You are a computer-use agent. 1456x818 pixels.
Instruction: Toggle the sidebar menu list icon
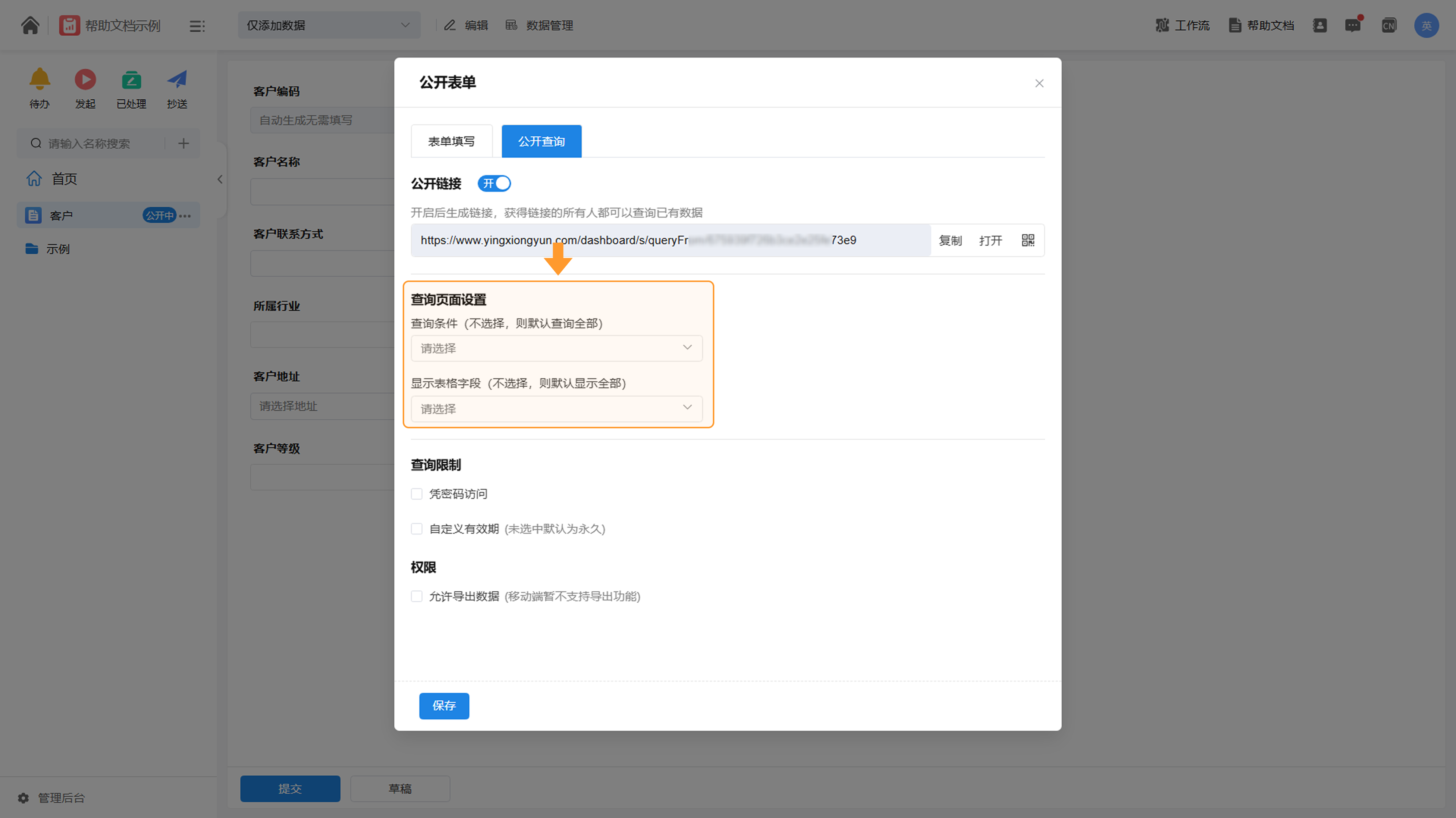click(x=197, y=26)
